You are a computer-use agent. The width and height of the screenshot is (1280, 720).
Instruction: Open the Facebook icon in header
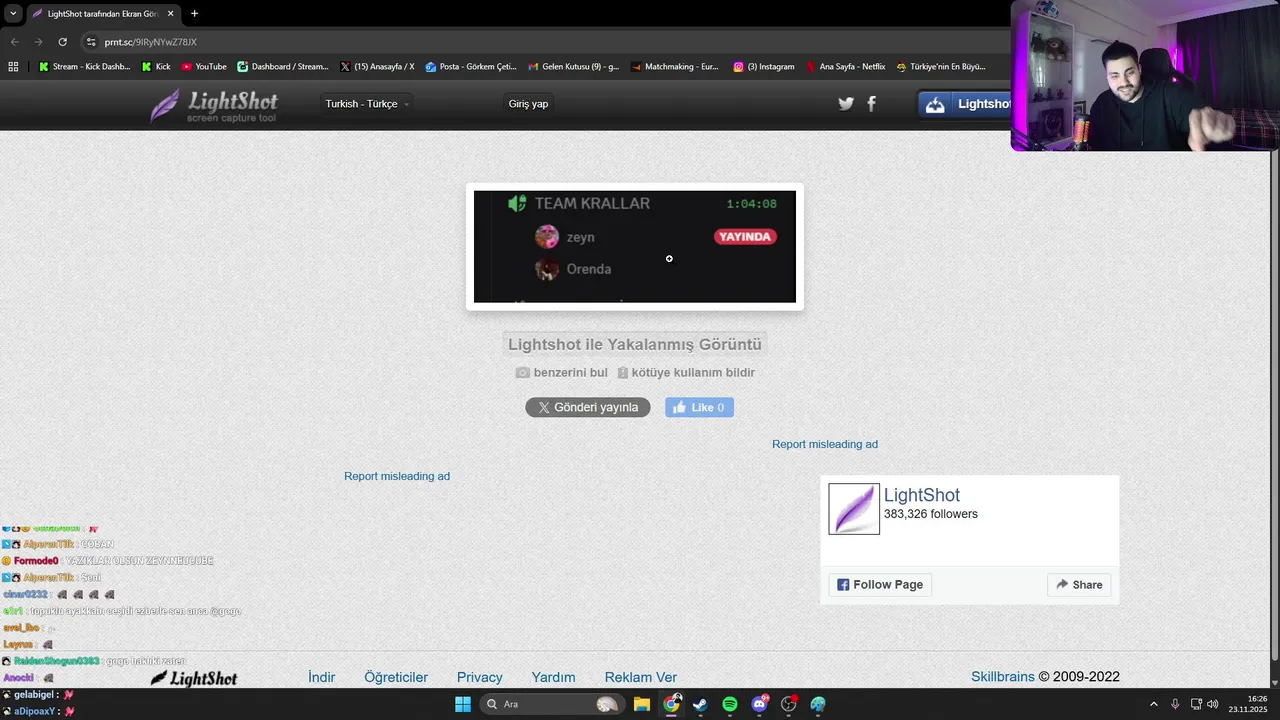coord(871,104)
